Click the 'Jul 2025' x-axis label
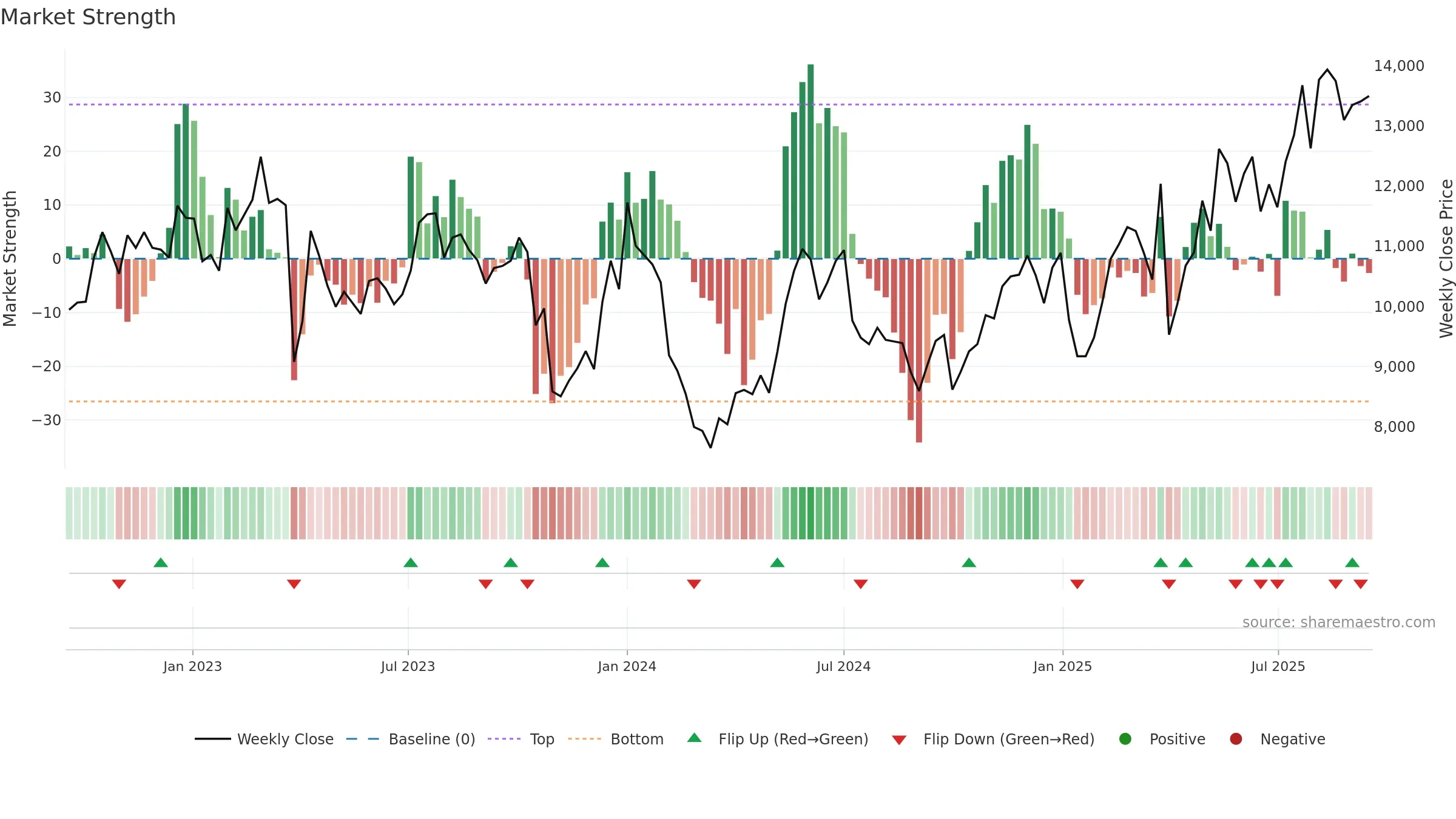Image resolution: width=1456 pixels, height=819 pixels. point(1278,666)
